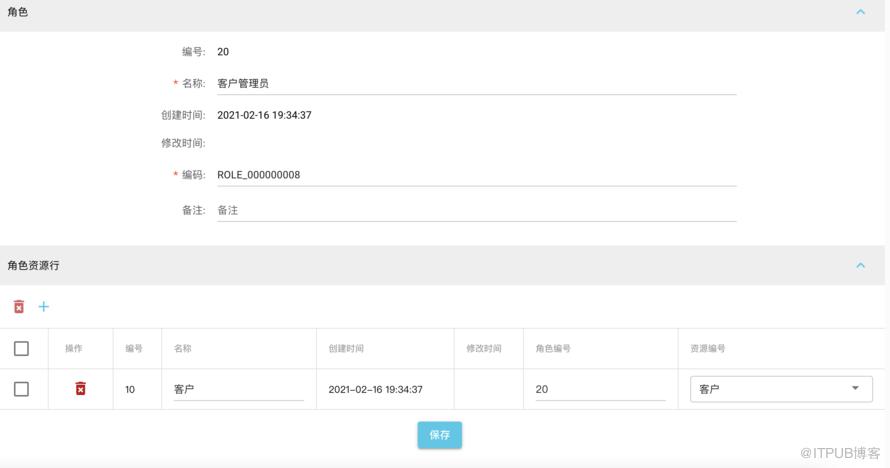Open the 资源编号 dropdown showing 客户
The image size is (890, 468).
781,389
